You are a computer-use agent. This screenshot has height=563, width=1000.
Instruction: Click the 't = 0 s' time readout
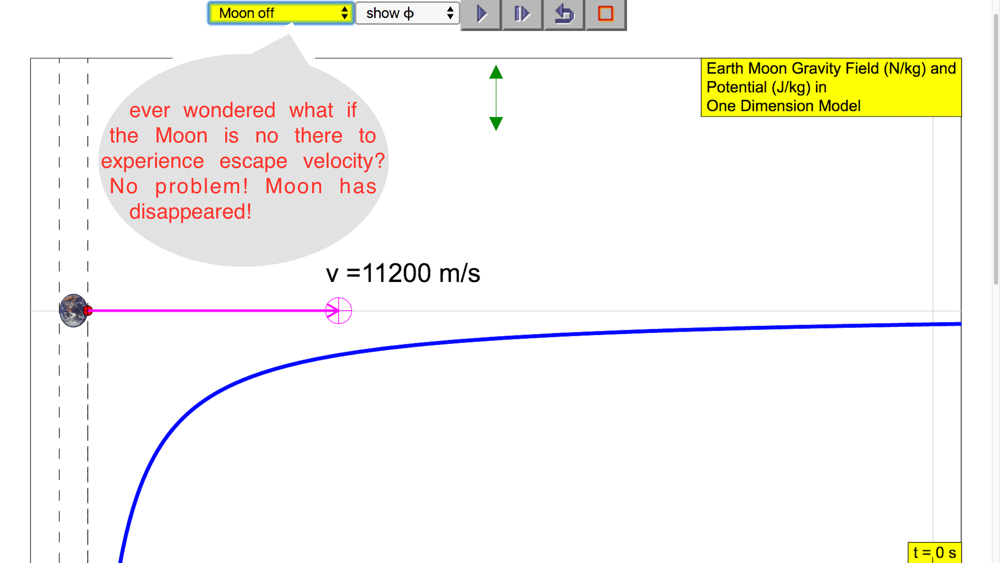[x=934, y=553]
